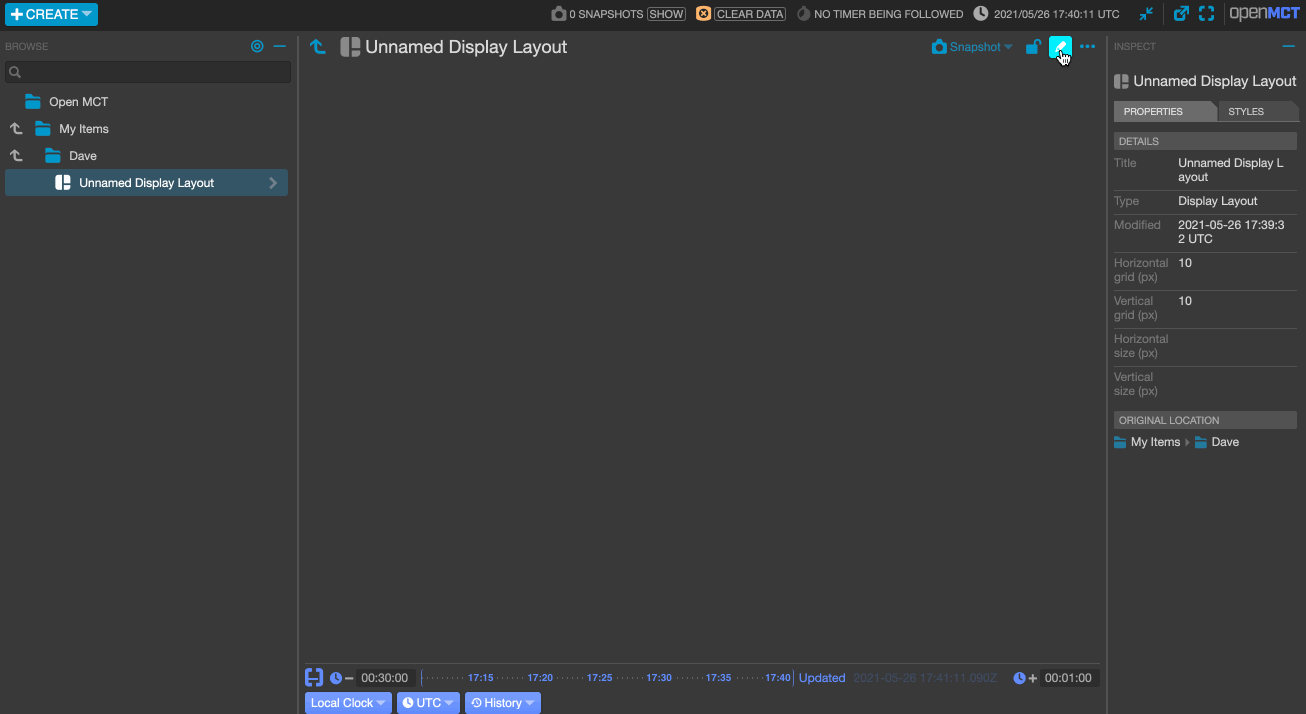Screen dimensions: 1306x714
Task: Click the Details section header
Action: pyautogui.click(x=1205, y=141)
